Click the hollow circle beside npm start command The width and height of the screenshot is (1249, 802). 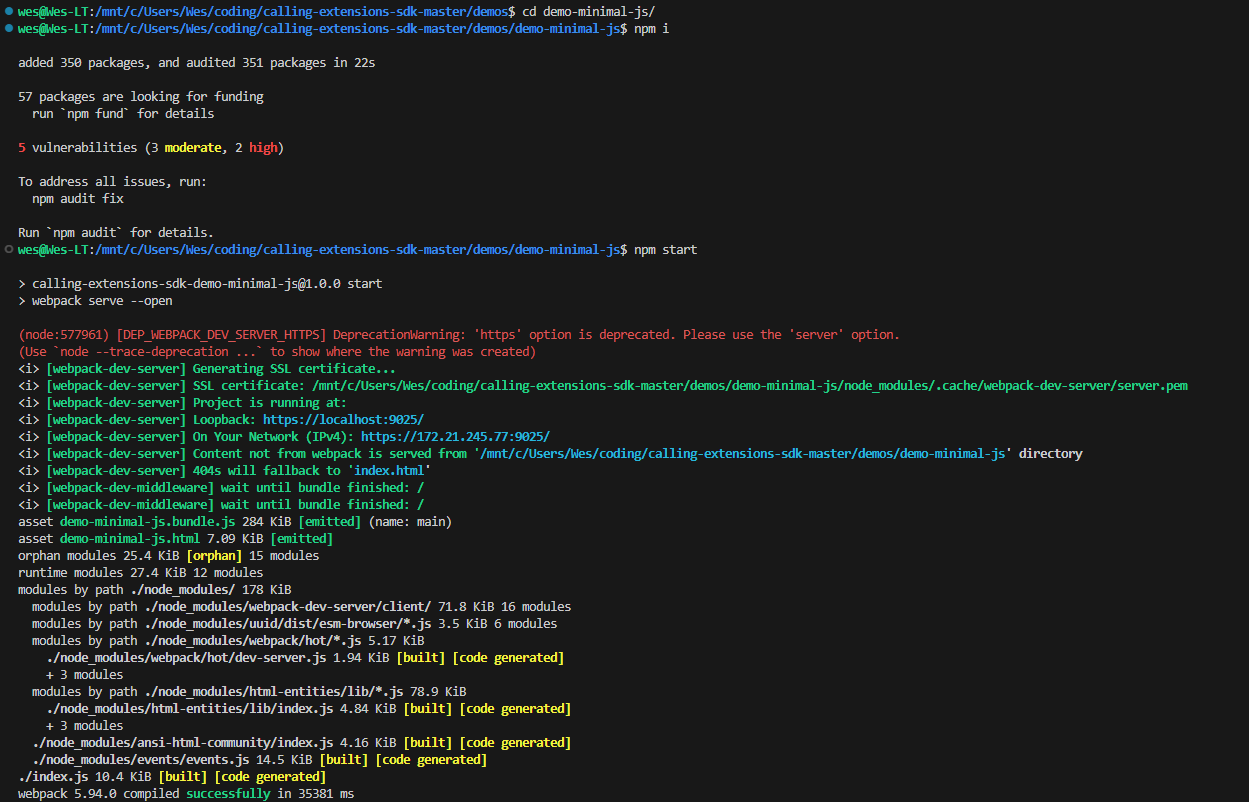pos(8,249)
